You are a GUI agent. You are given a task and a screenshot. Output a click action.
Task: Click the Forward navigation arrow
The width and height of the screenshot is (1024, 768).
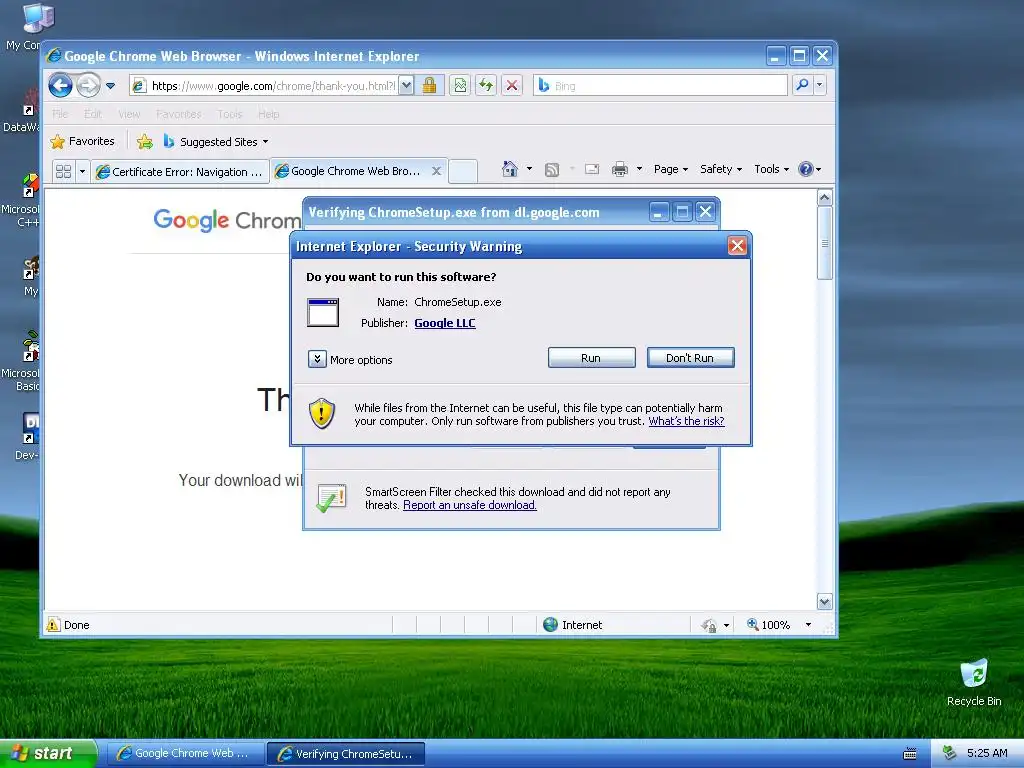tap(88, 86)
